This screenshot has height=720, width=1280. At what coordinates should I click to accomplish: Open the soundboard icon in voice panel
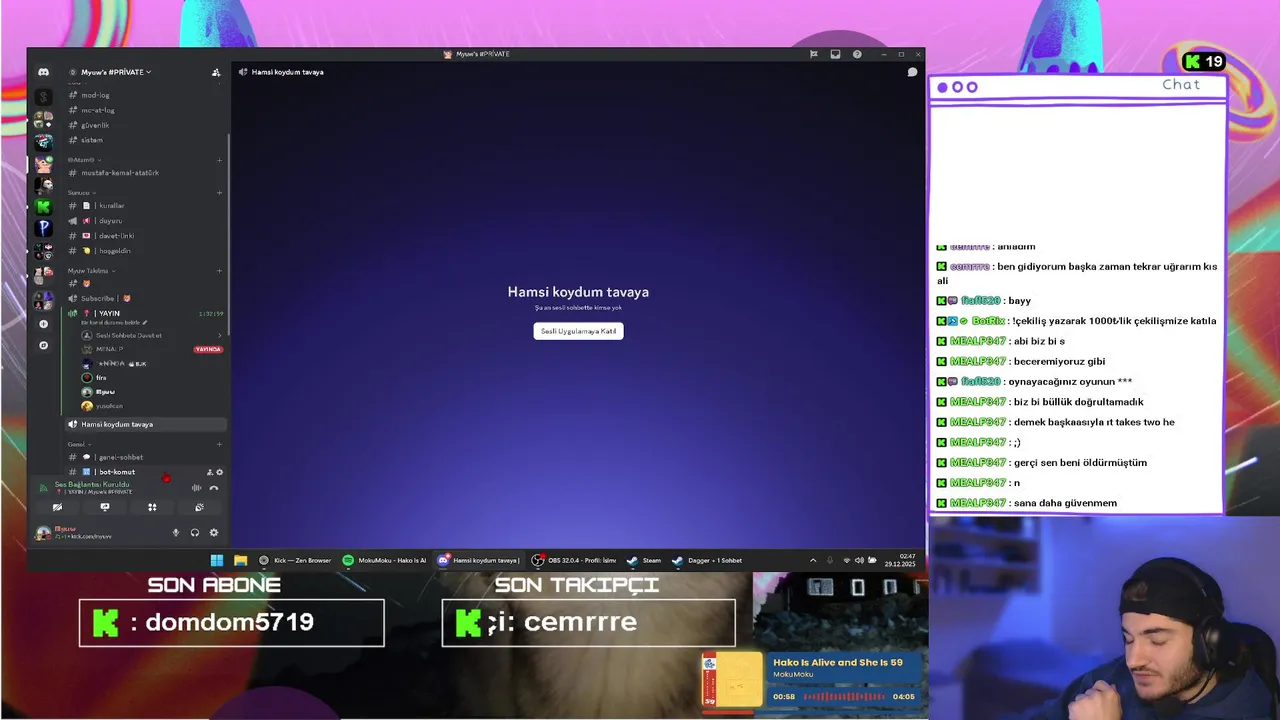pyautogui.click(x=199, y=507)
